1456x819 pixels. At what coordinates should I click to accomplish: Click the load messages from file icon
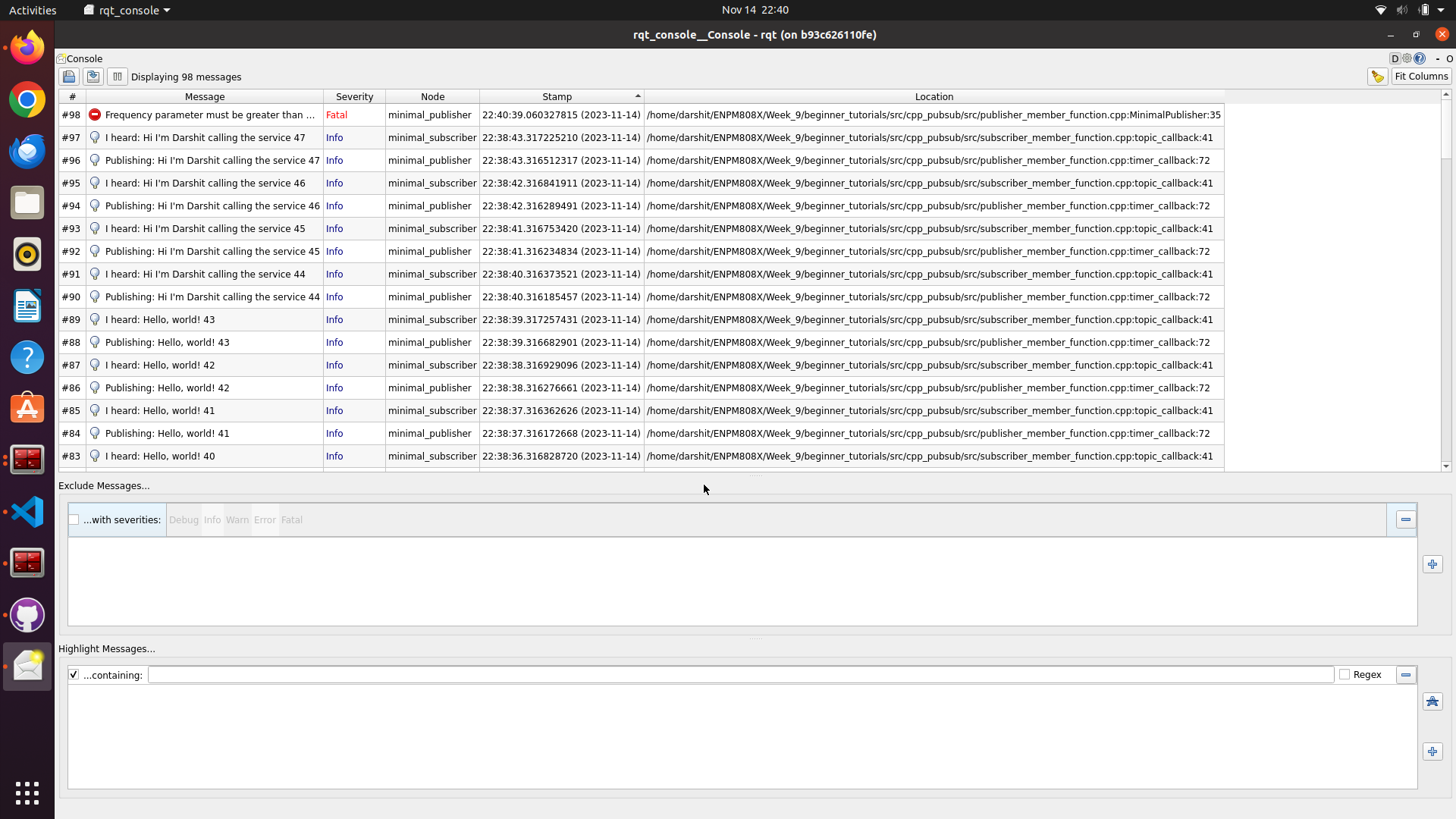pyautogui.click(x=69, y=77)
